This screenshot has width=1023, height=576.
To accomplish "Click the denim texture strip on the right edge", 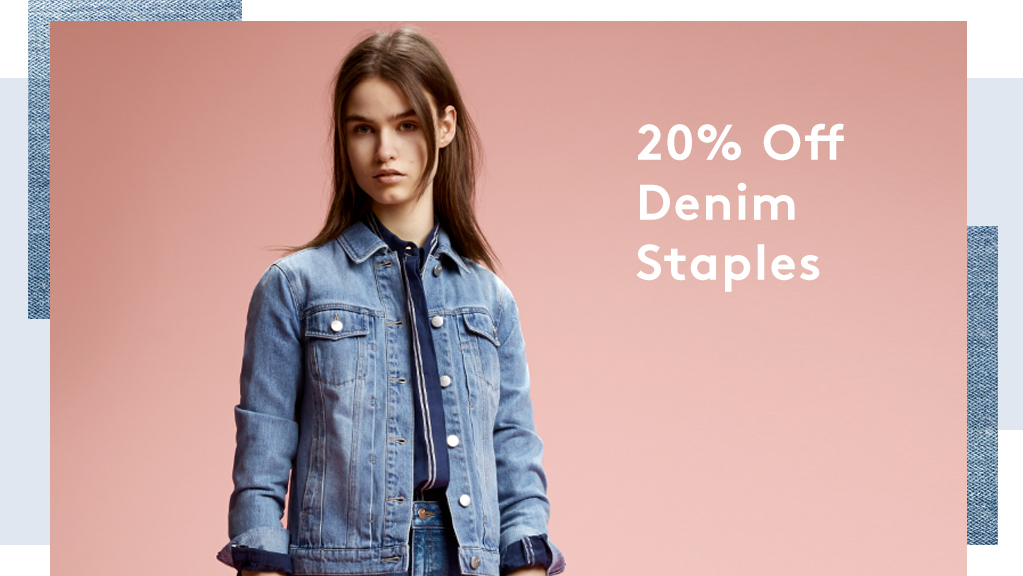I will (982, 385).
